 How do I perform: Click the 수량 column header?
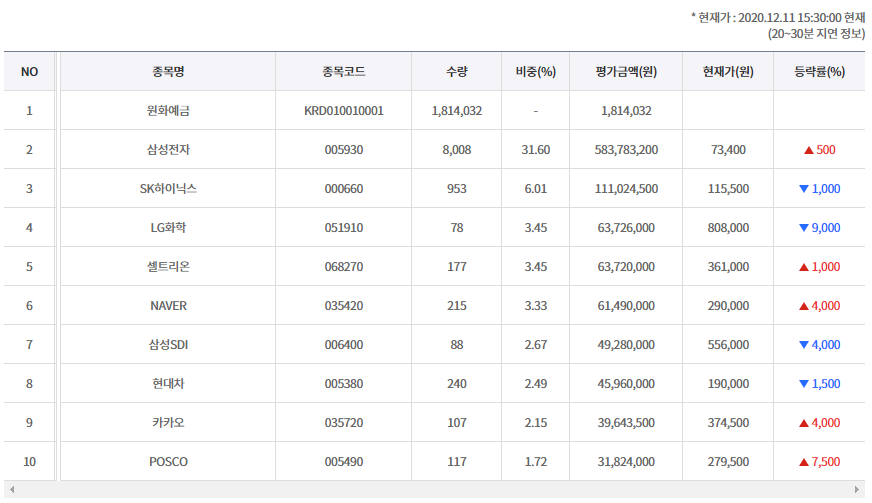click(457, 72)
